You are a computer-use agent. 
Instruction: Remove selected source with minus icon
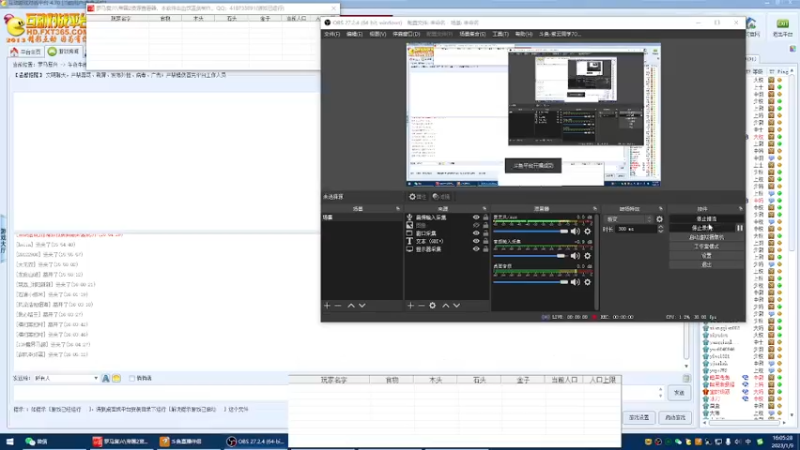421,306
